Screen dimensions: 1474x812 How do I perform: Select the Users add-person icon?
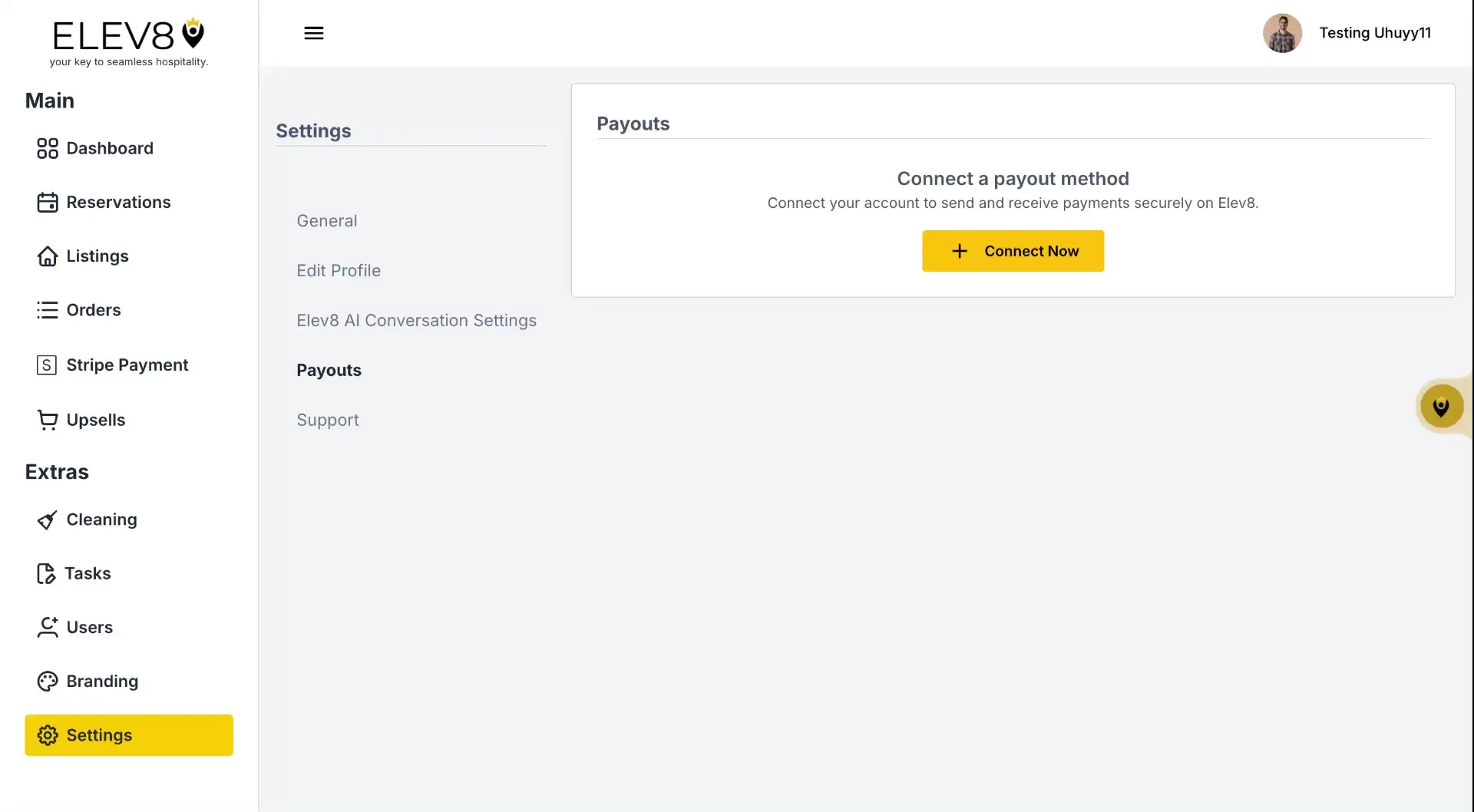point(47,627)
